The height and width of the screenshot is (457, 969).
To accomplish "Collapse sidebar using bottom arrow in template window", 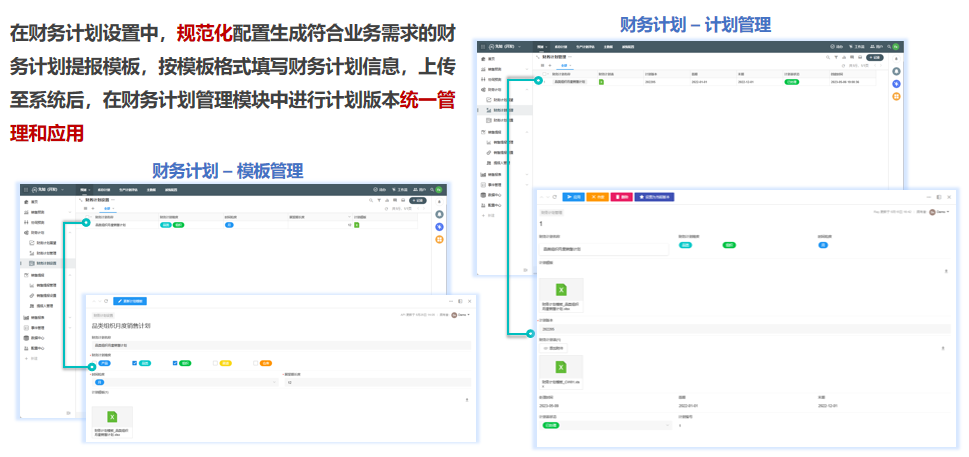I will pos(69,411).
